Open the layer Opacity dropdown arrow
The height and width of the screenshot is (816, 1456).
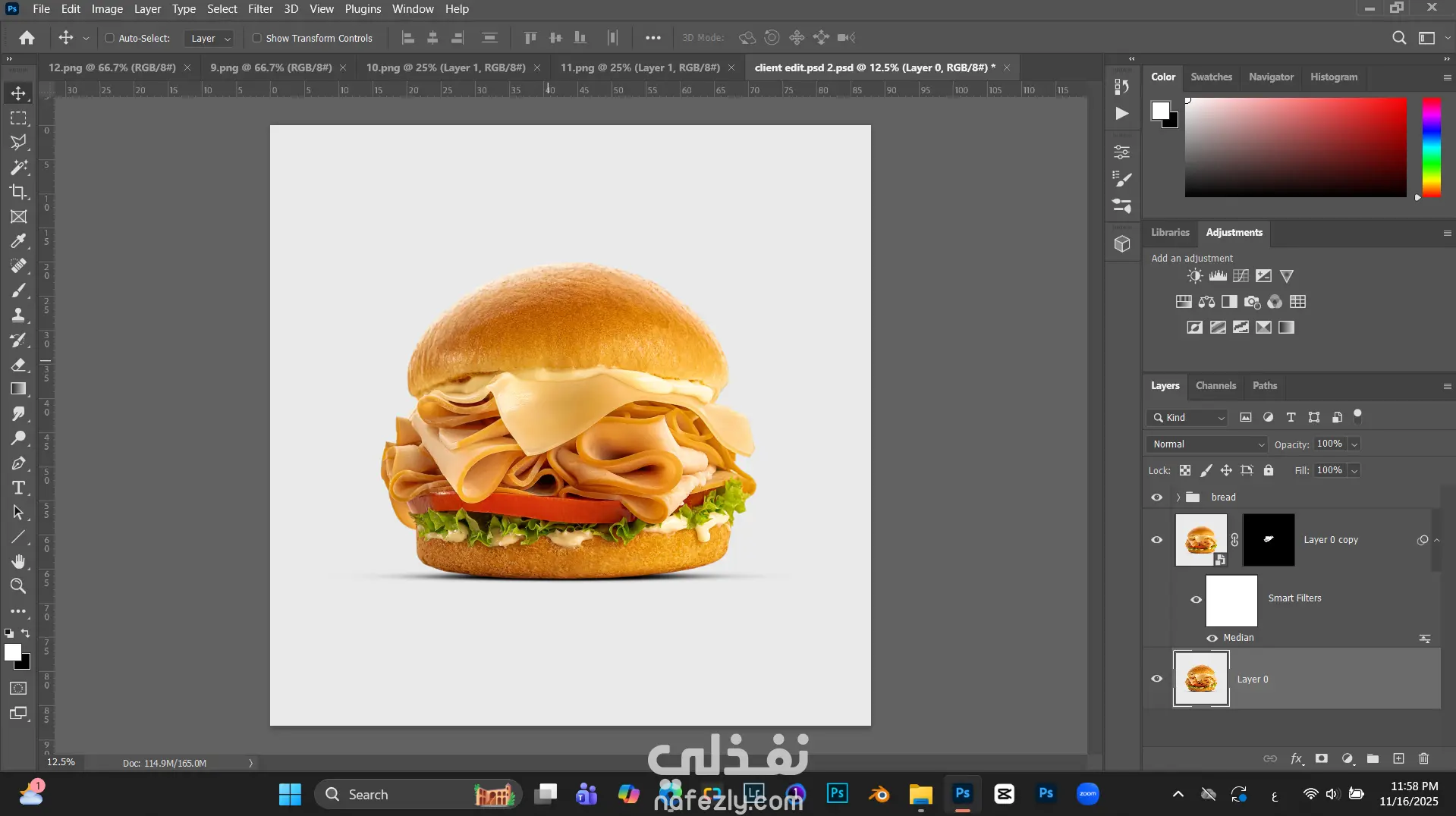coord(1354,444)
